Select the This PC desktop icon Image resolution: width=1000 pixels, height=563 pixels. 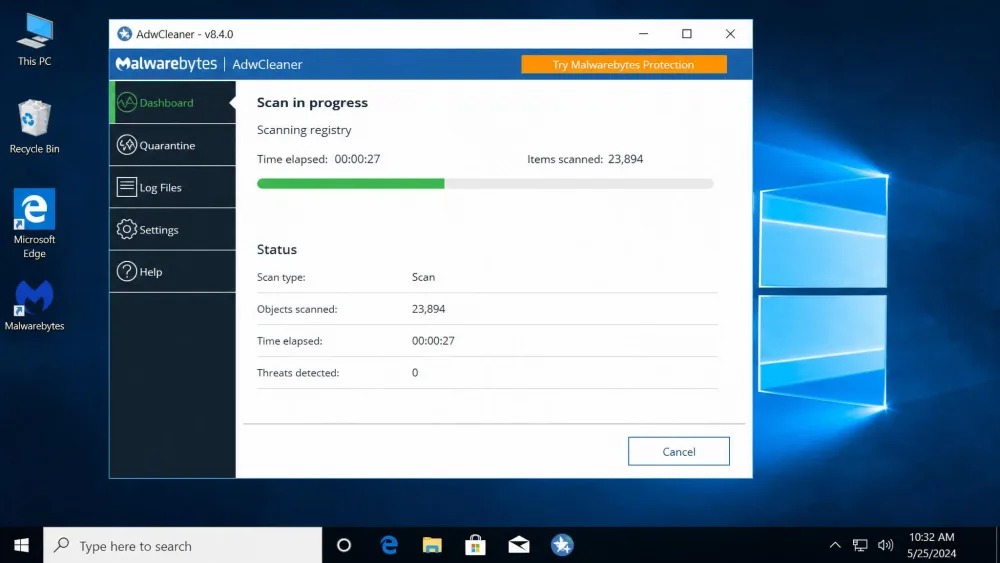coord(34,40)
